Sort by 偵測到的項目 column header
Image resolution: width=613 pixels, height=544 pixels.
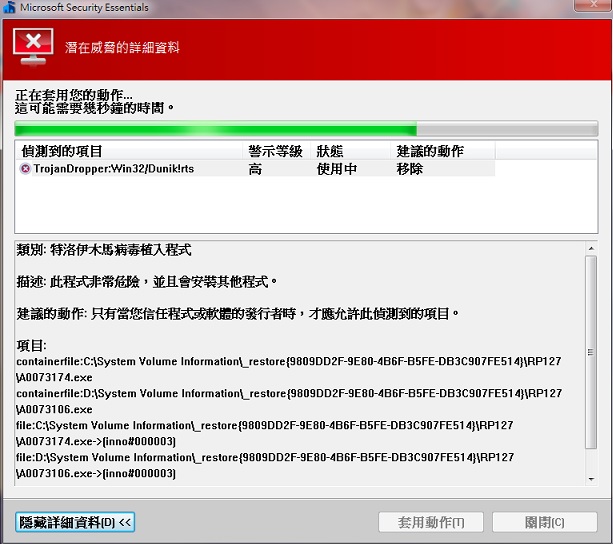coord(129,151)
